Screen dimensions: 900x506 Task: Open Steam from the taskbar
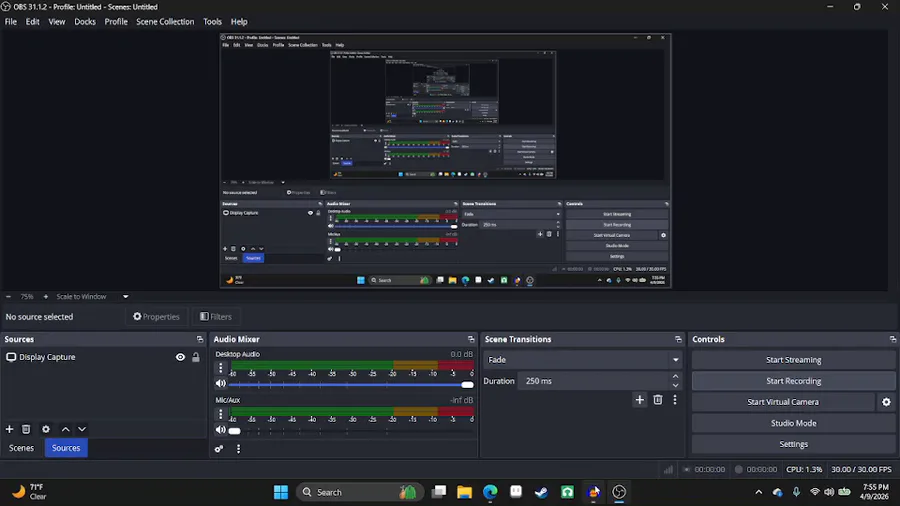point(541,492)
